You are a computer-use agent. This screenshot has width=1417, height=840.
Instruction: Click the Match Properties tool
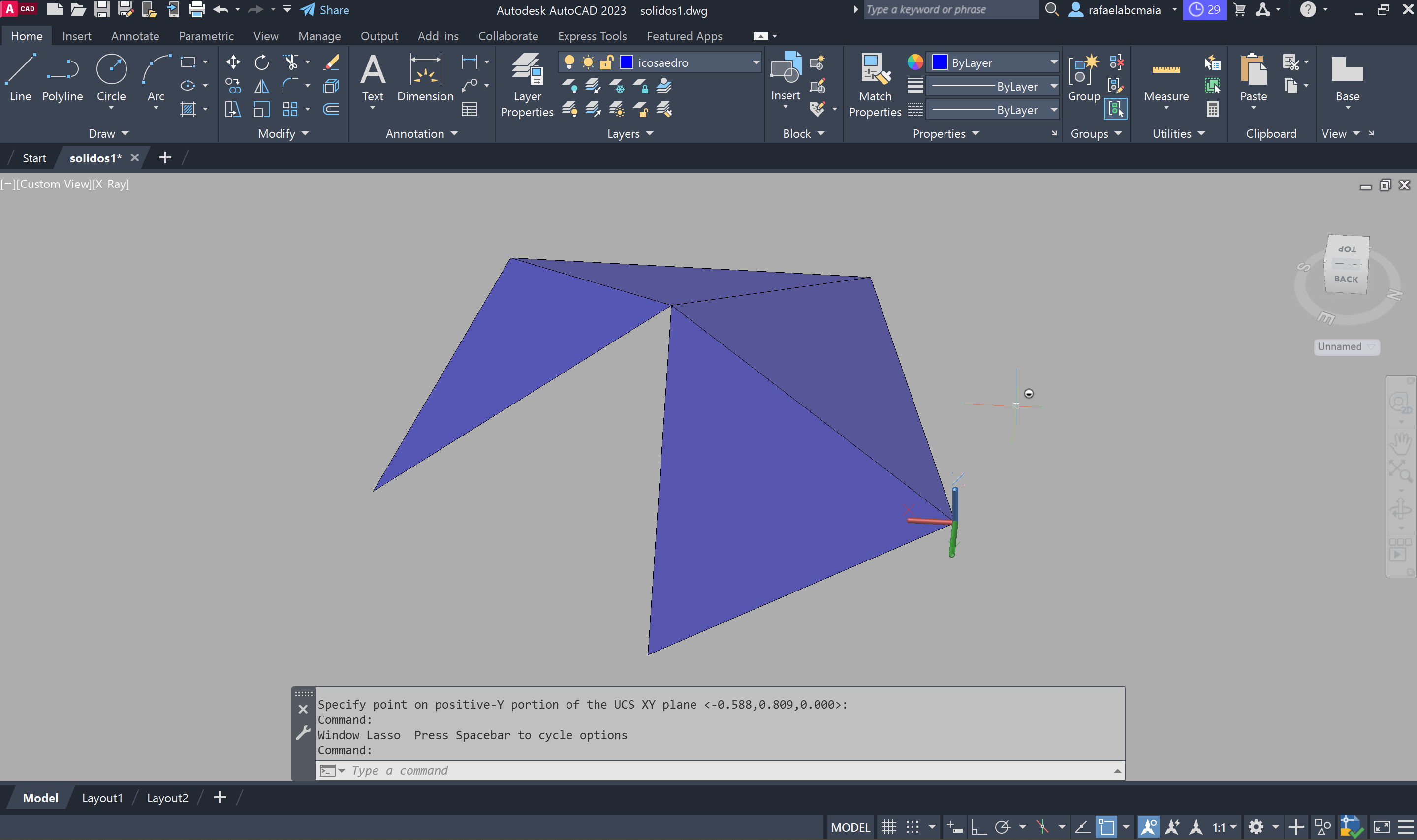(x=874, y=85)
